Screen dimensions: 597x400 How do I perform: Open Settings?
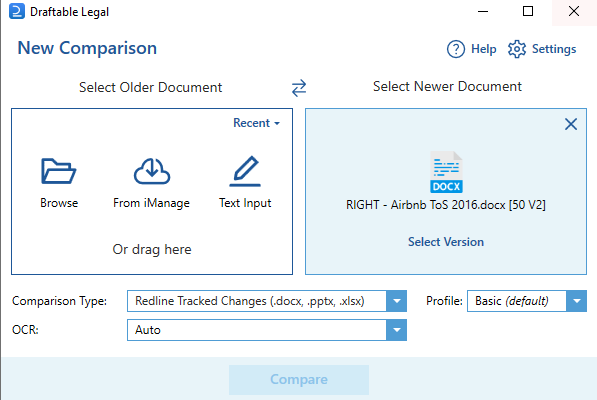tap(542, 49)
